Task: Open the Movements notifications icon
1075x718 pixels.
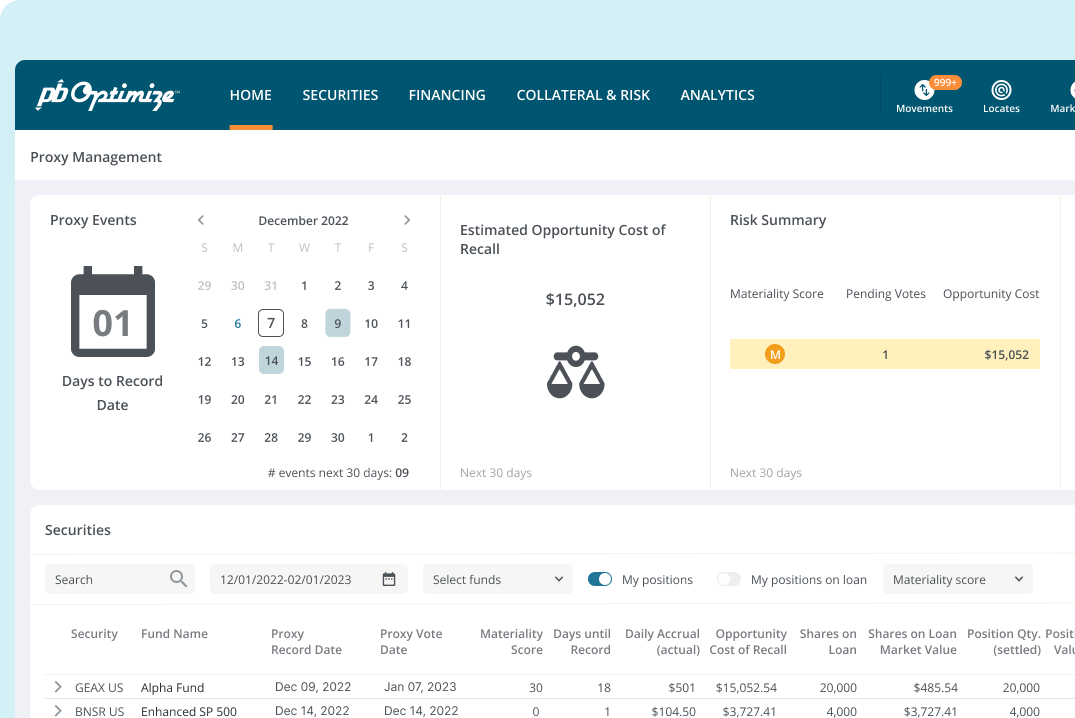Action: coord(924,90)
